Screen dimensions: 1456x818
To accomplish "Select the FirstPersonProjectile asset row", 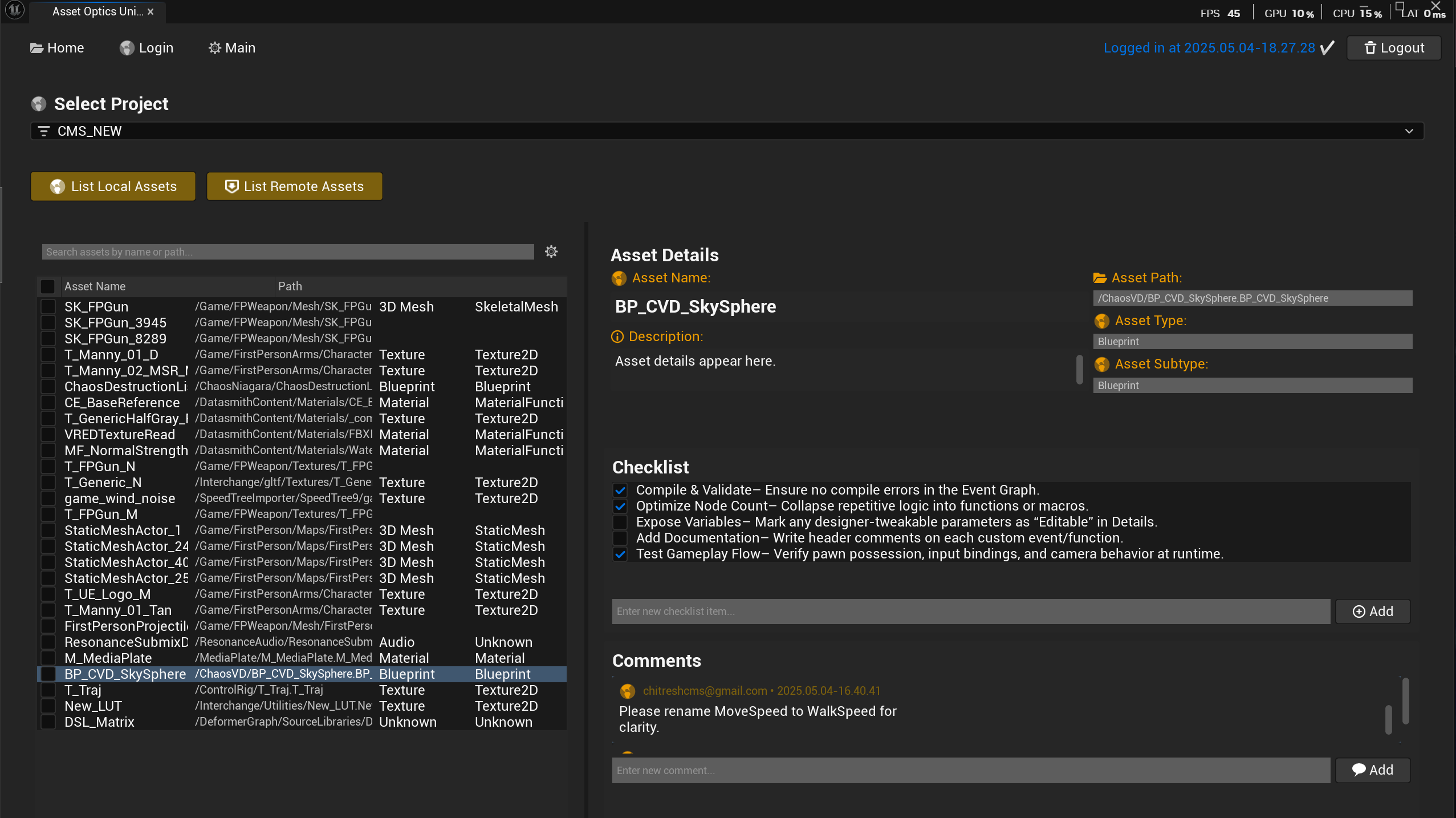I will pyautogui.click(x=302, y=626).
